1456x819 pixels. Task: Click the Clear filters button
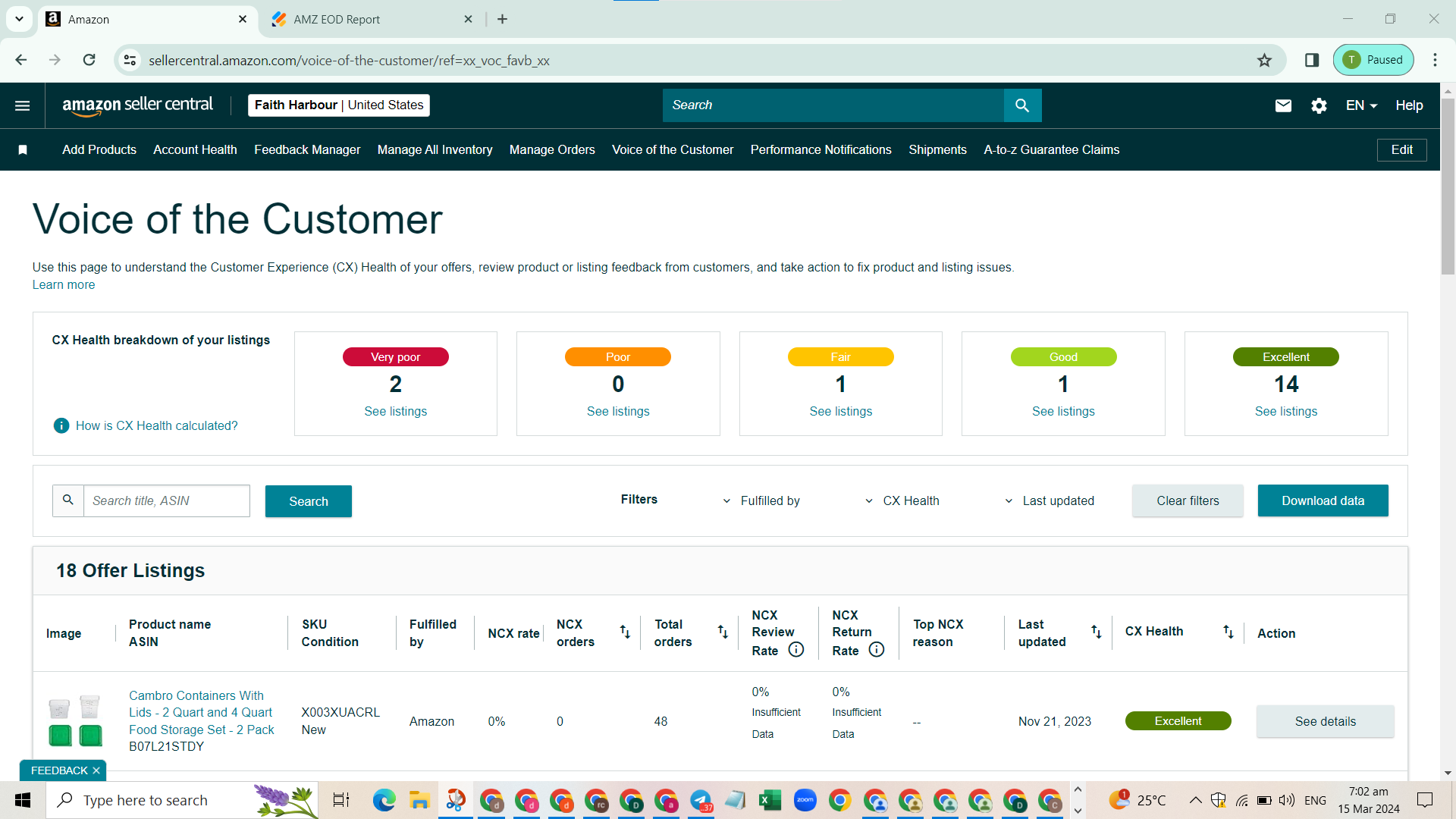(x=1188, y=500)
